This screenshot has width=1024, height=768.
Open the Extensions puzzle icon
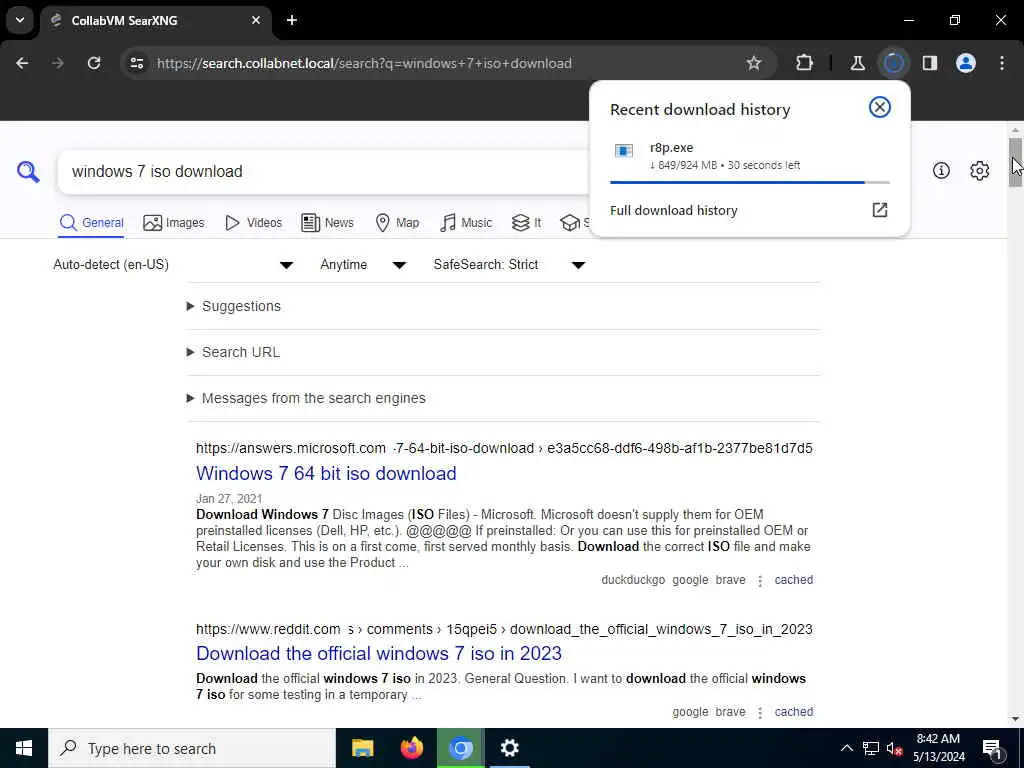click(x=805, y=63)
